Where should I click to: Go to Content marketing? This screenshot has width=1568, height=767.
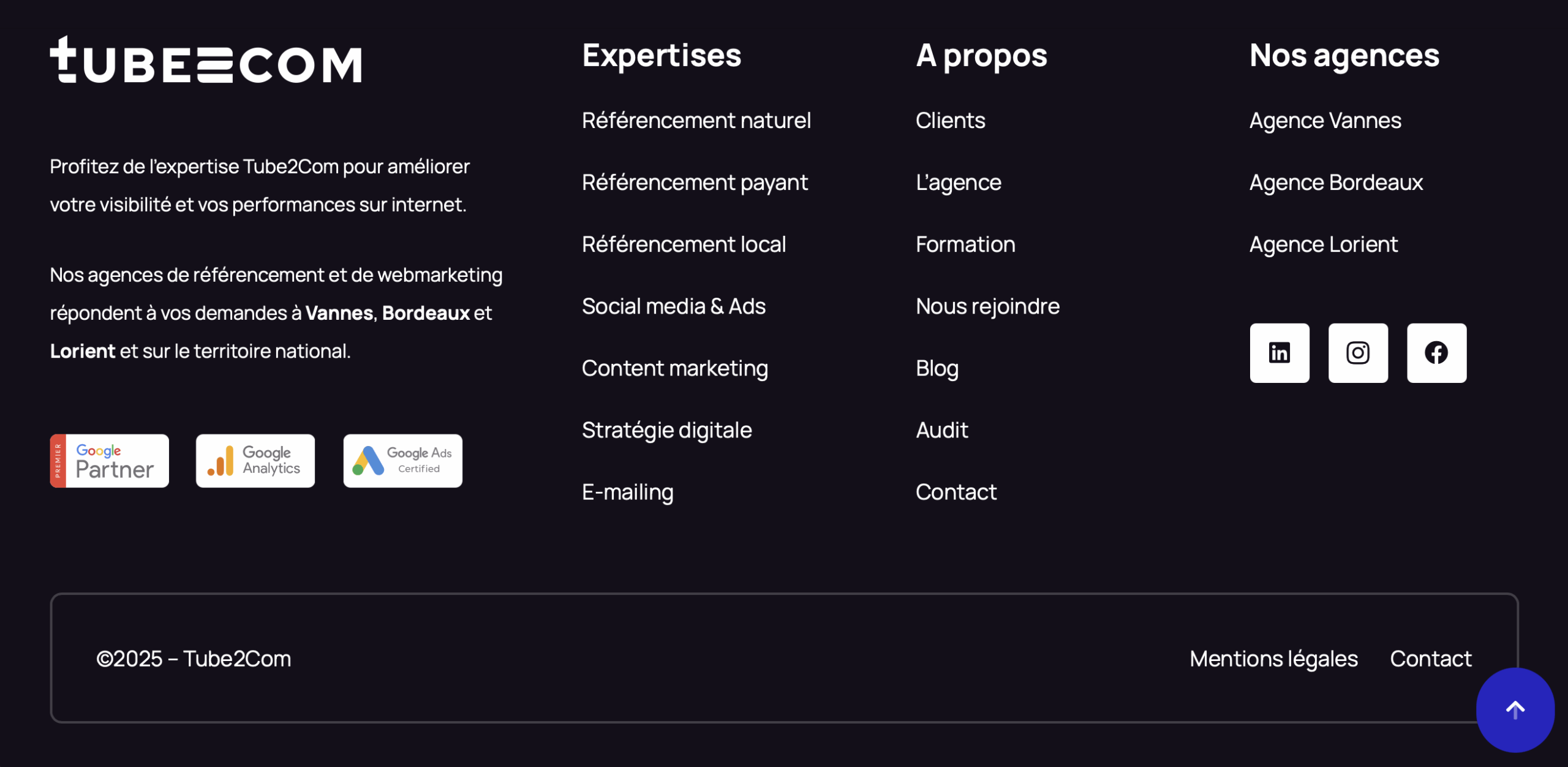675,368
